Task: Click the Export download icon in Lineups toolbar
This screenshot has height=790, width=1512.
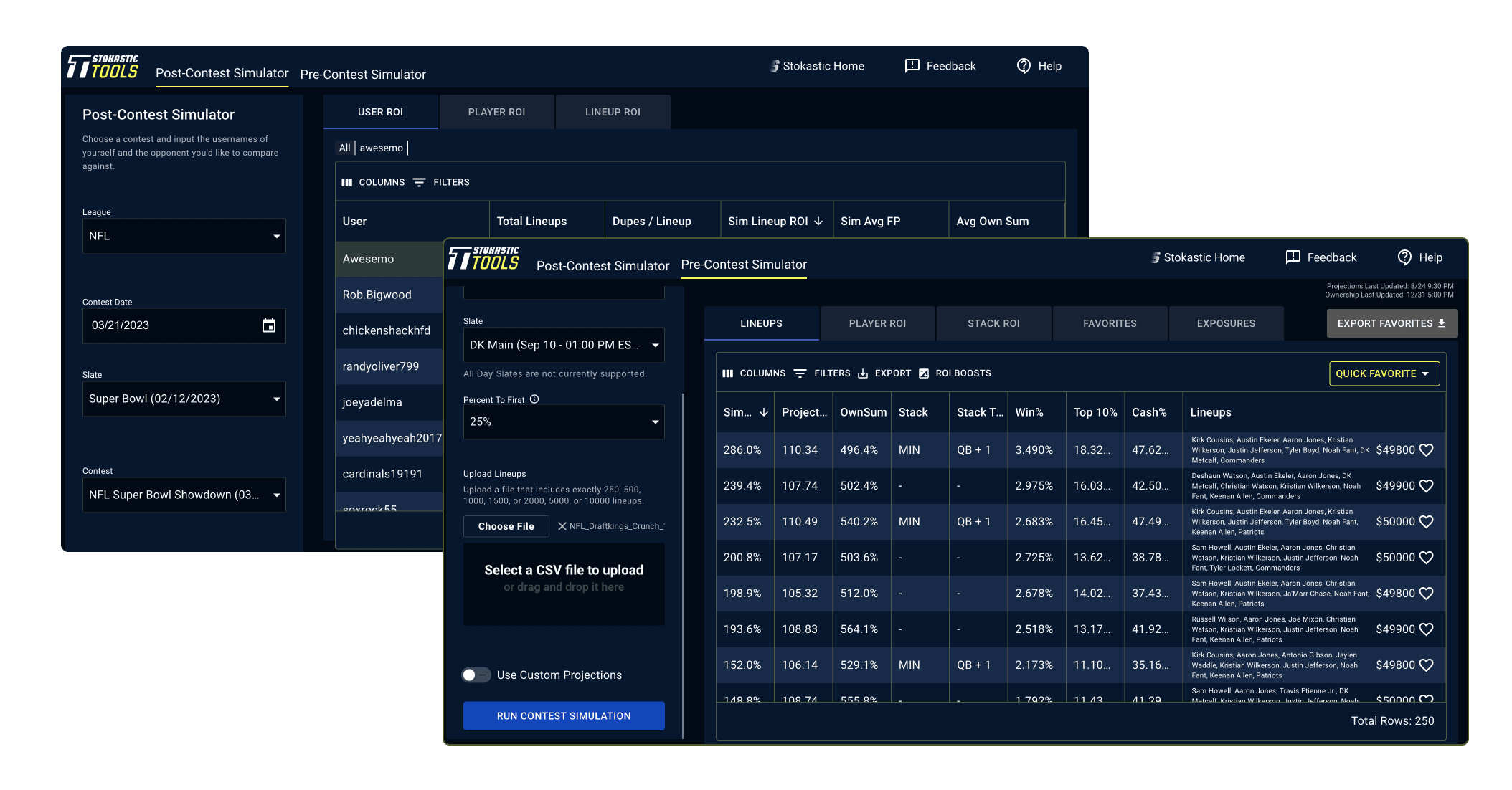Action: tap(863, 373)
